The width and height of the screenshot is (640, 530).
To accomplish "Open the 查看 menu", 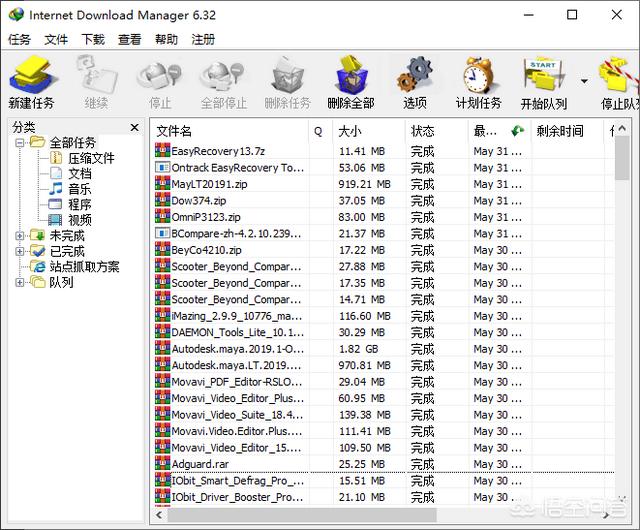I will (129, 40).
